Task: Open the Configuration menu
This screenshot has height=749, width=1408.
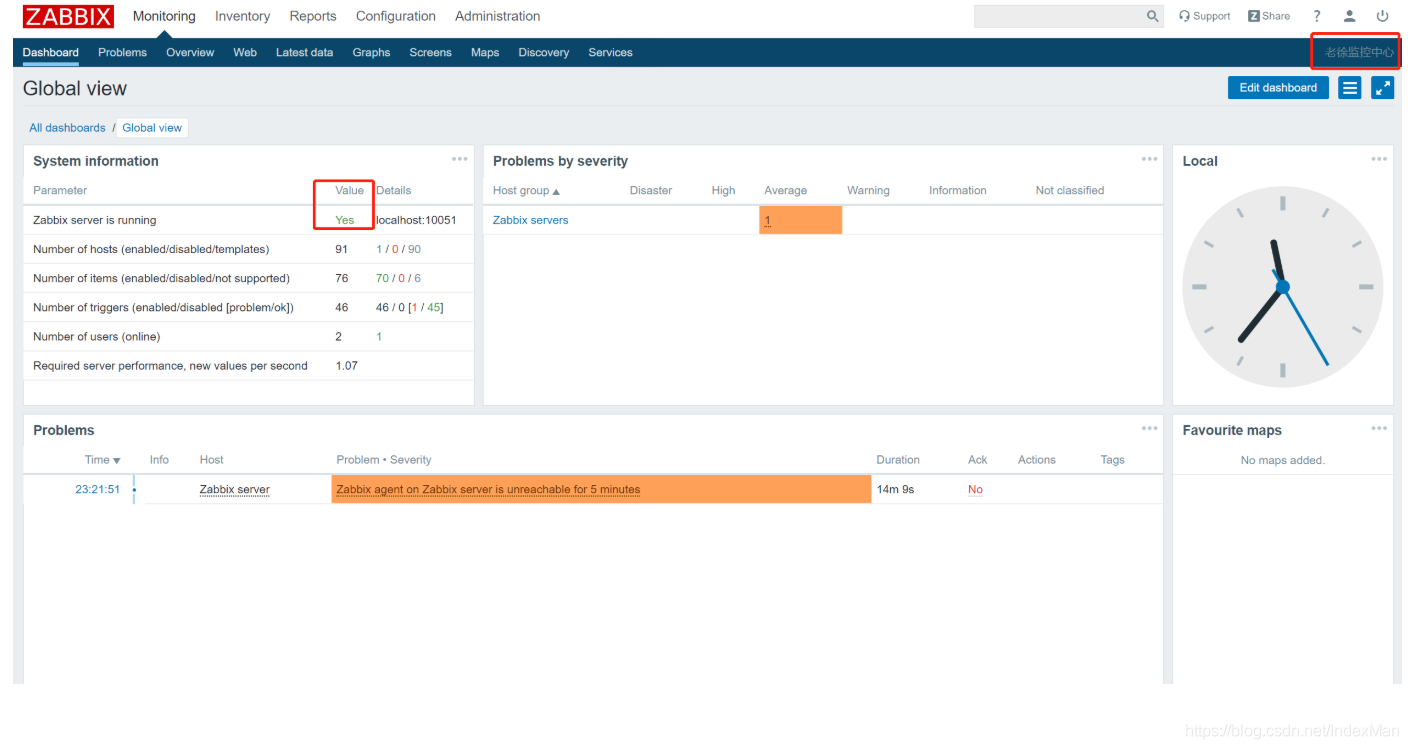Action: (x=396, y=16)
